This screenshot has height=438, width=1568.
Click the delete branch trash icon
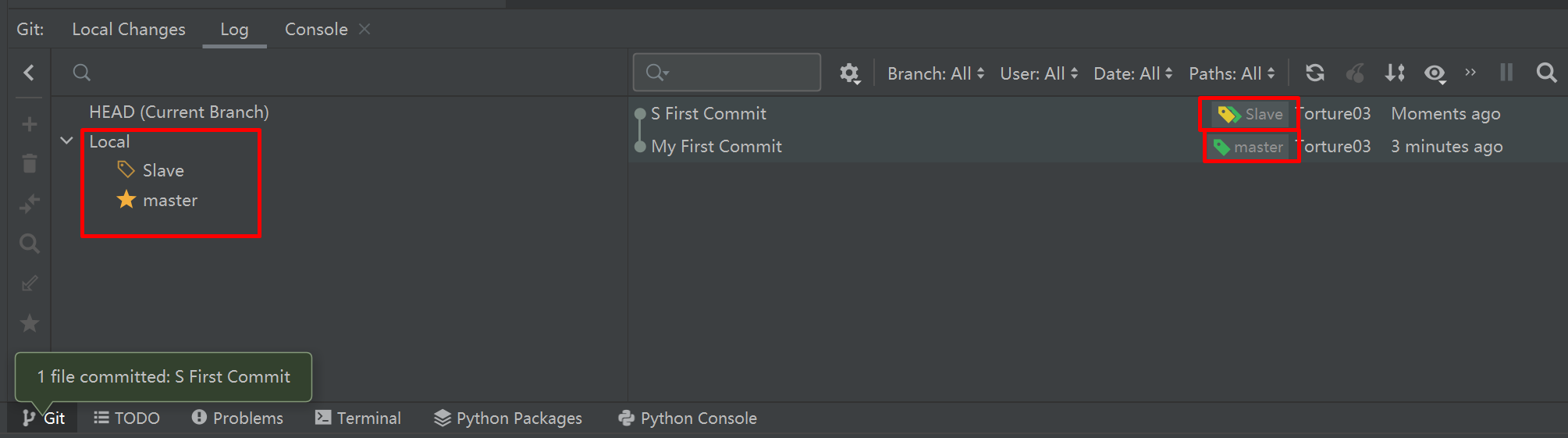tap(30, 163)
